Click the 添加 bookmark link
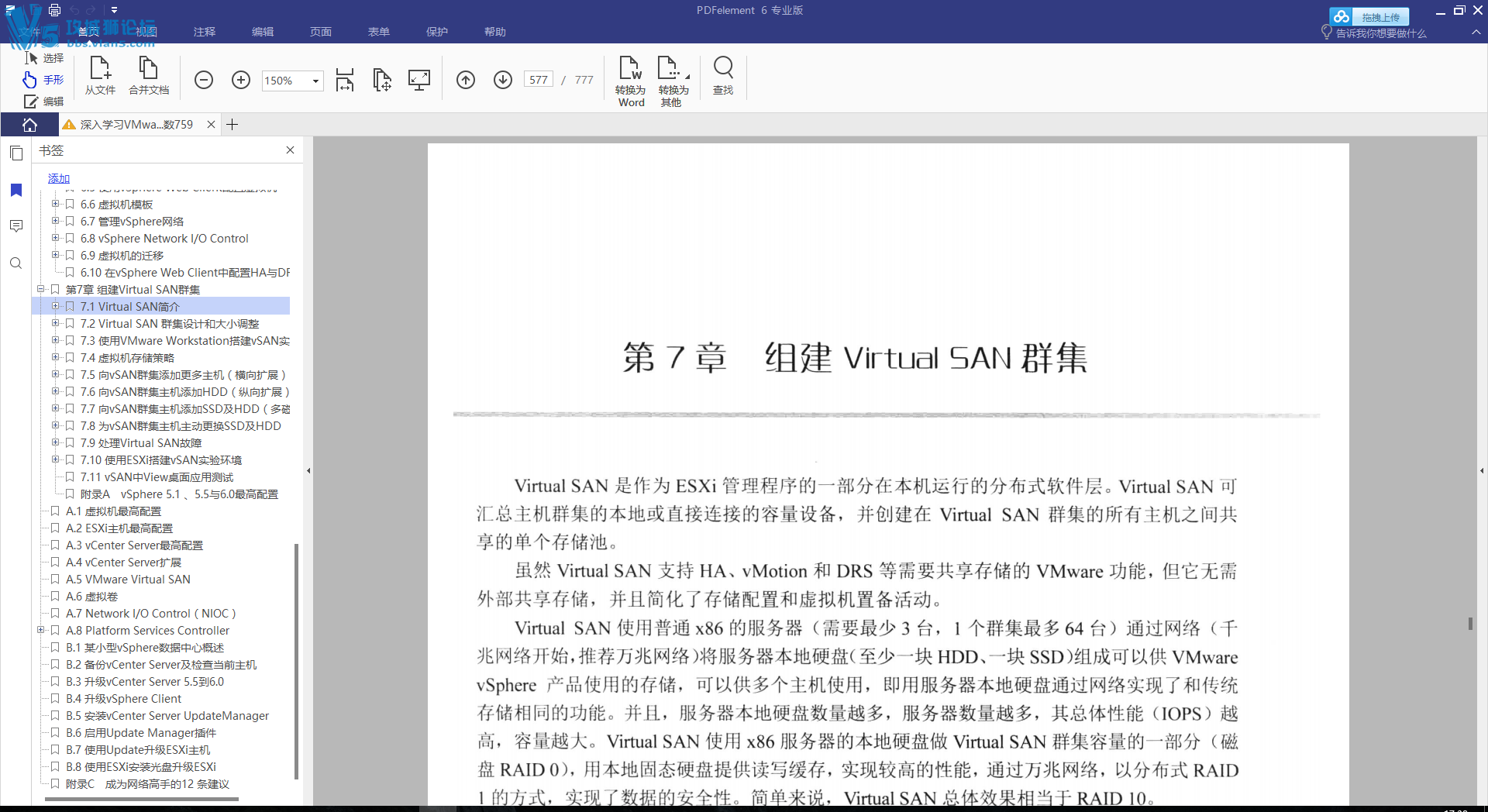The width and height of the screenshot is (1488, 812). [58, 178]
